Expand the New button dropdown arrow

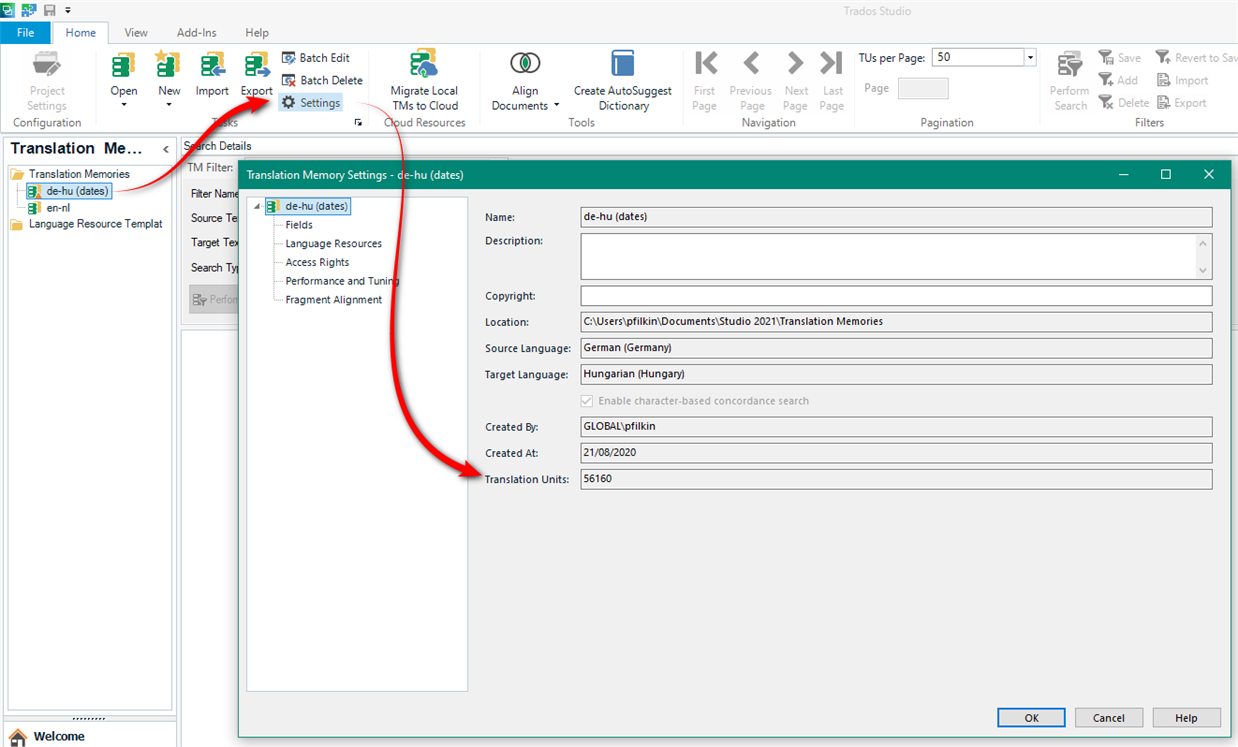(x=168, y=105)
